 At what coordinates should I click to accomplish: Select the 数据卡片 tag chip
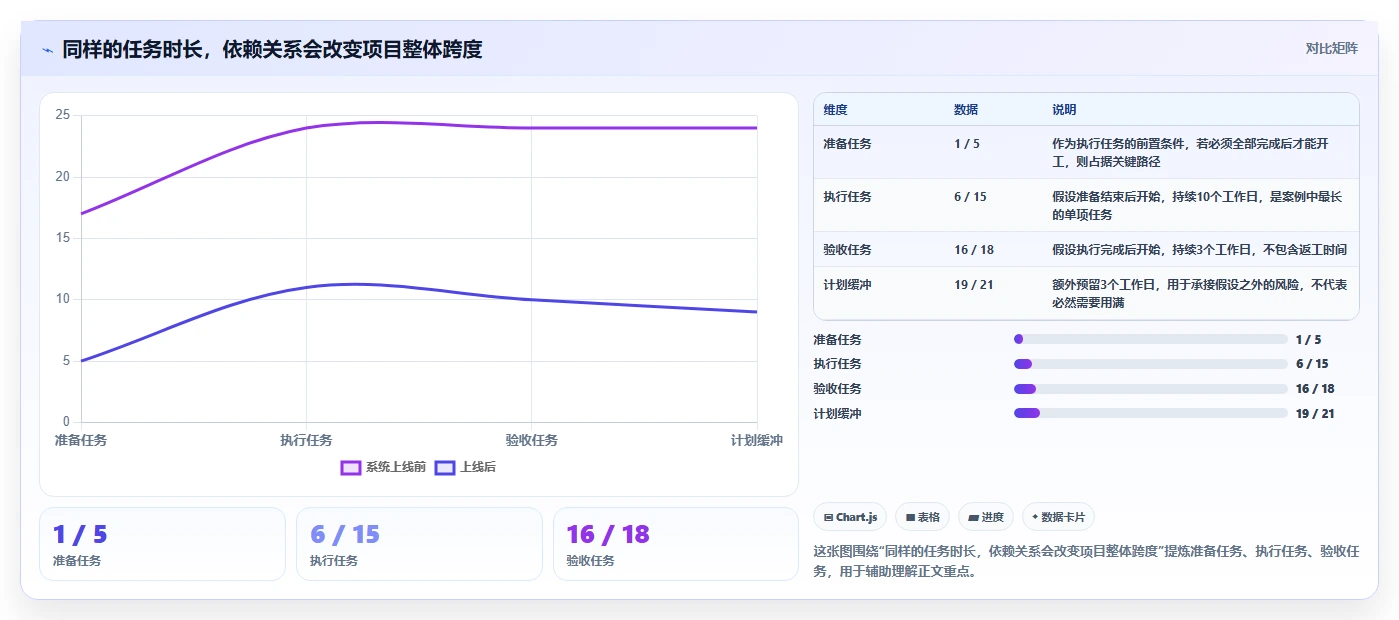tap(1058, 517)
